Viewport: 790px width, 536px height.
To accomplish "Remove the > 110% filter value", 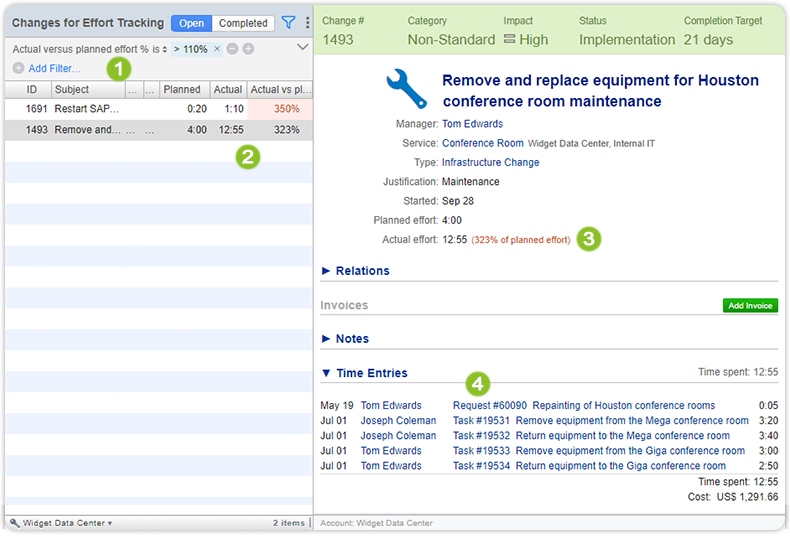I will (x=217, y=49).
